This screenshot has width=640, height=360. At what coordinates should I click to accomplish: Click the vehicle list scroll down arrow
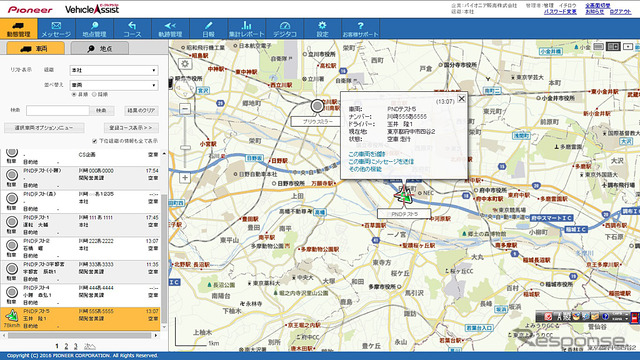tap(164, 327)
